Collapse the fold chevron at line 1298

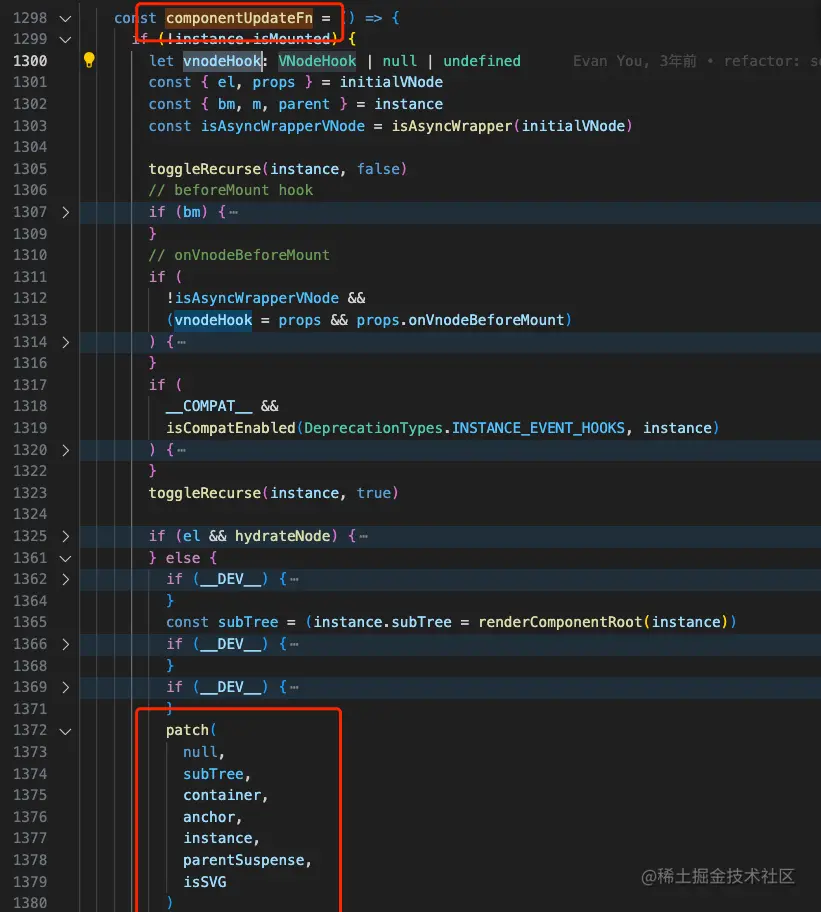66,19
